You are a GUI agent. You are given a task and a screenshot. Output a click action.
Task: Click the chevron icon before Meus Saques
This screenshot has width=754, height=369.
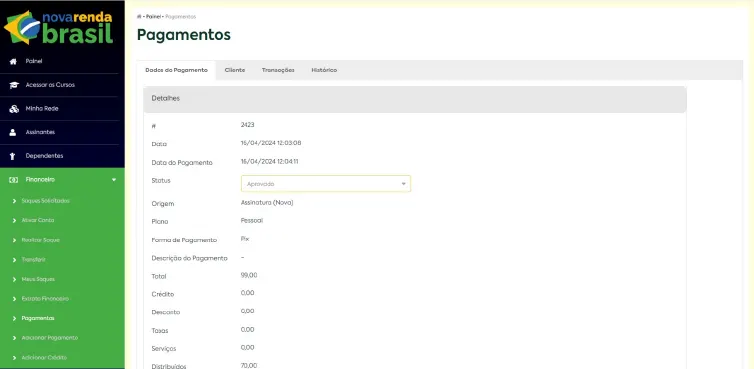[x=14, y=280]
